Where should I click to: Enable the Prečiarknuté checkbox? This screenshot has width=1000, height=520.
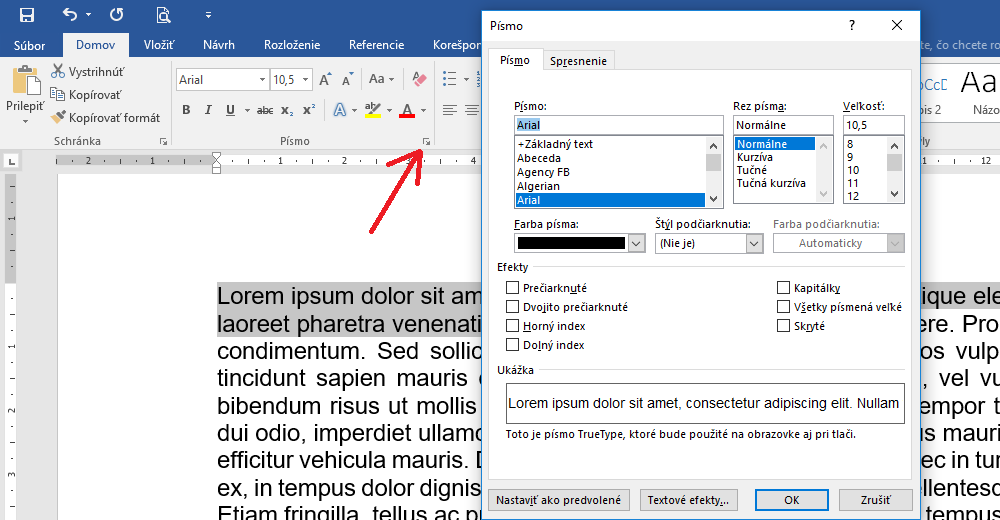pyautogui.click(x=513, y=288)
